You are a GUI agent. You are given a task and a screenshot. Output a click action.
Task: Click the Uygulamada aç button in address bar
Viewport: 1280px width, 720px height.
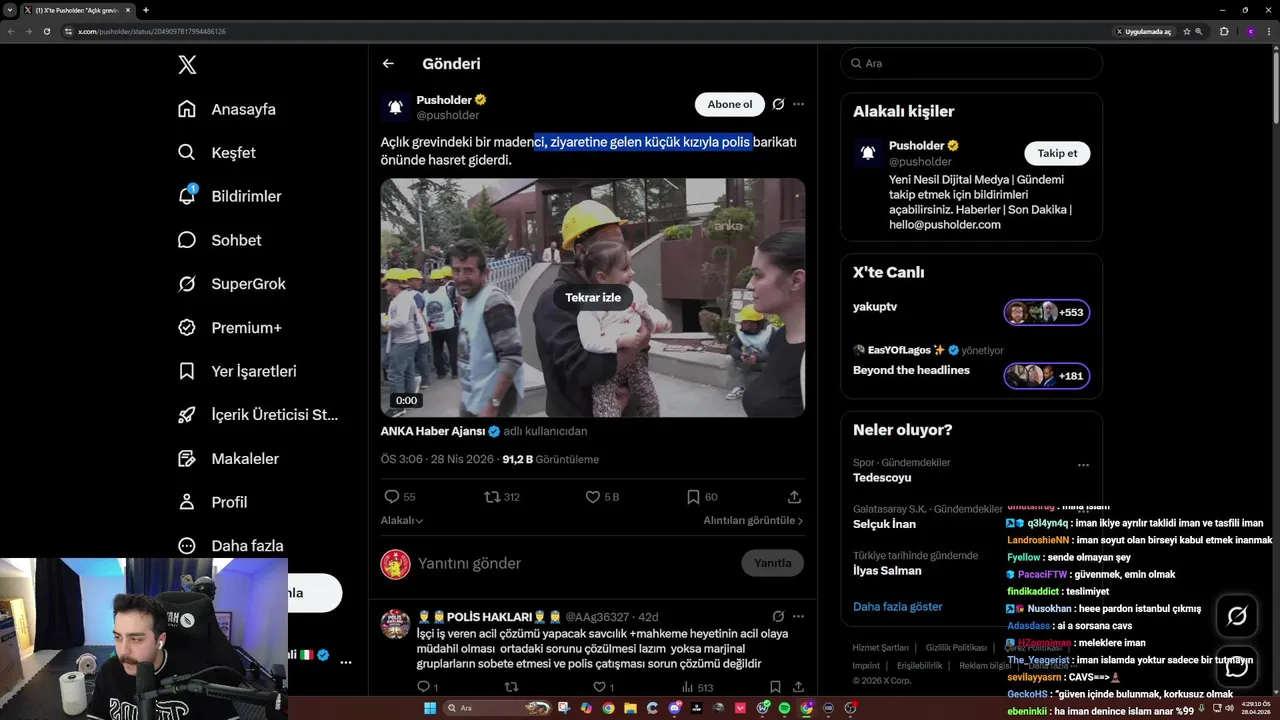(x=1143, y=31)
